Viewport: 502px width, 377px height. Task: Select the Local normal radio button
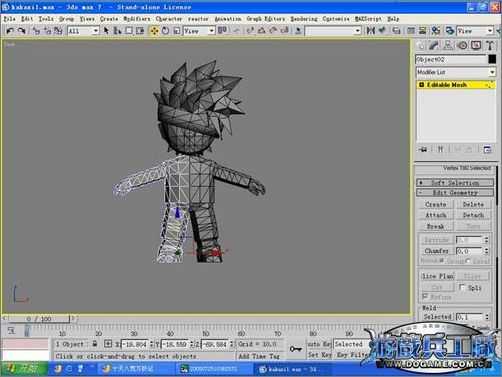469,261
